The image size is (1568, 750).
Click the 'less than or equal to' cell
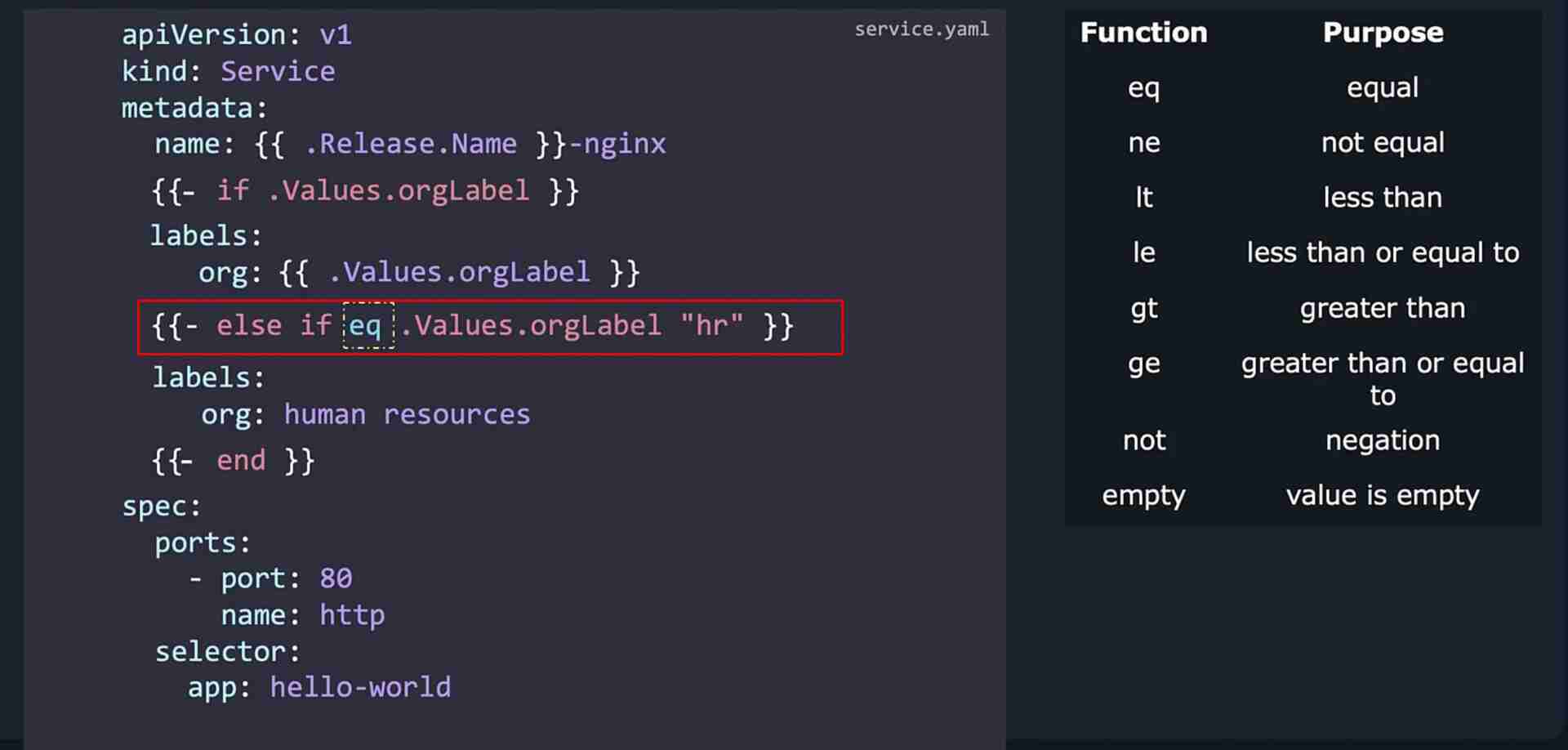1383,252
